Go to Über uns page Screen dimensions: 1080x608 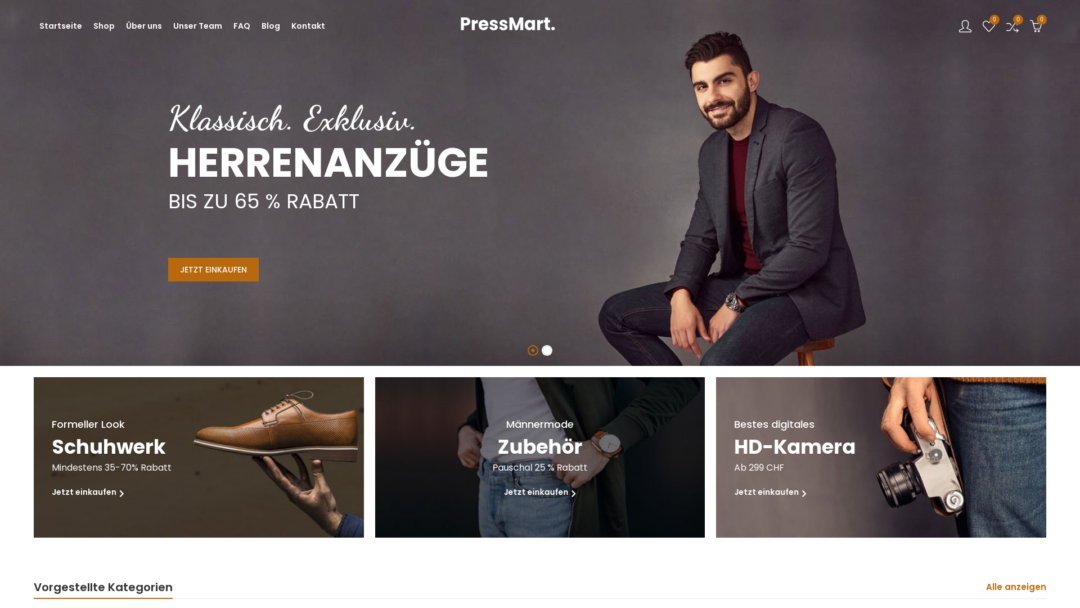pyautogui.click(x=143, y=26)
